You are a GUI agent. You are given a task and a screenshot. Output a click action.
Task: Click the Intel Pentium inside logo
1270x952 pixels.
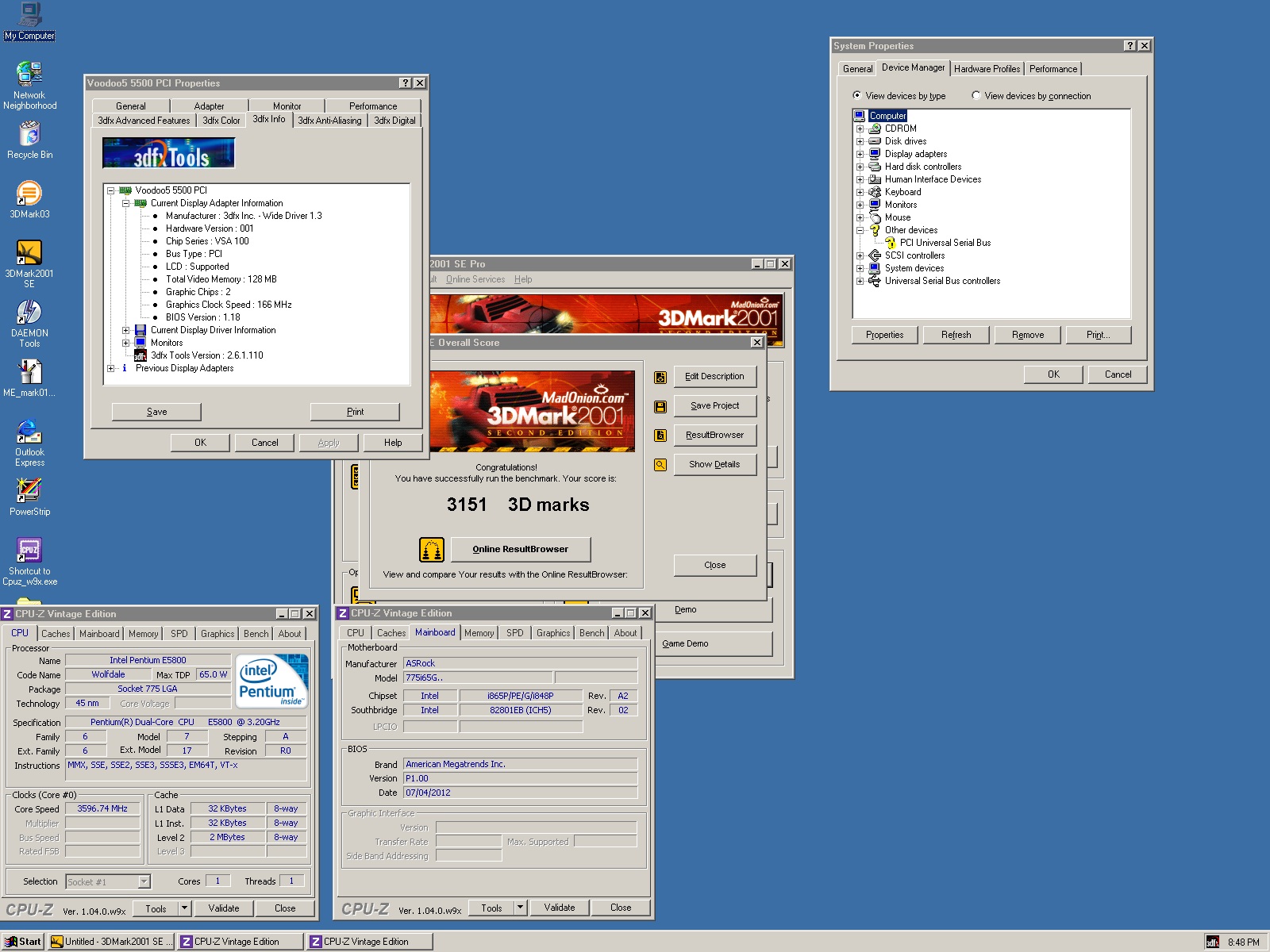271,681
